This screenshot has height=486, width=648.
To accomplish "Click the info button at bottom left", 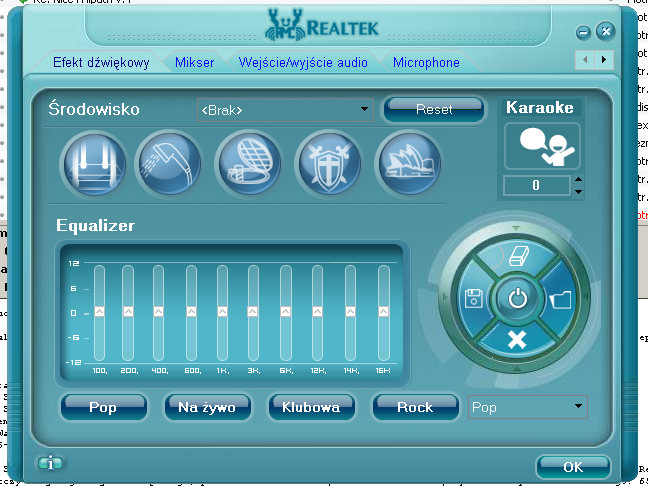I will click(x=48, y=463).
